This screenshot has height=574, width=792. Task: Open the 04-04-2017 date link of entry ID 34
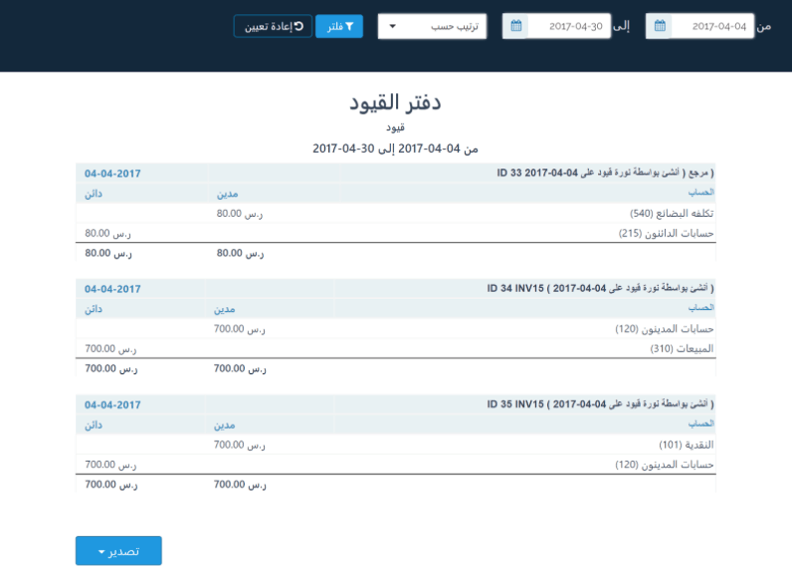click(x=112, y=289)
